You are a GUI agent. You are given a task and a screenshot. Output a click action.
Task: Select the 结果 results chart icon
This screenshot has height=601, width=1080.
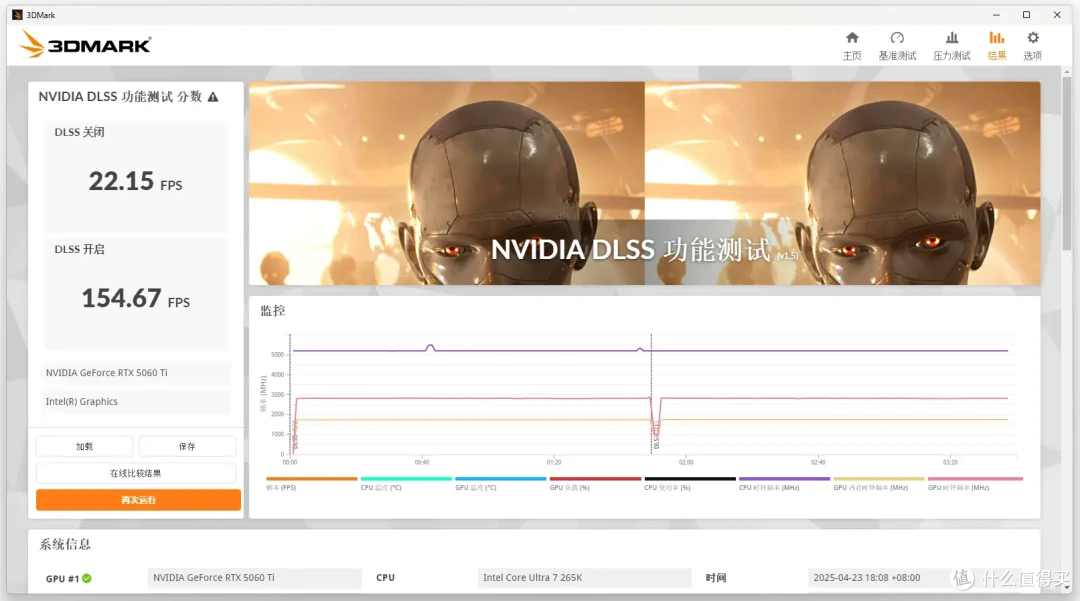click(997, 39)
